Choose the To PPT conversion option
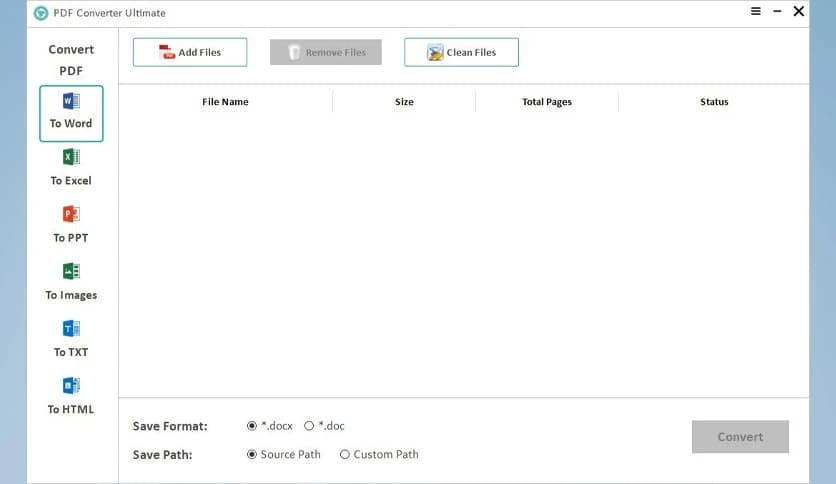836x484 pixels. [71, 224]
